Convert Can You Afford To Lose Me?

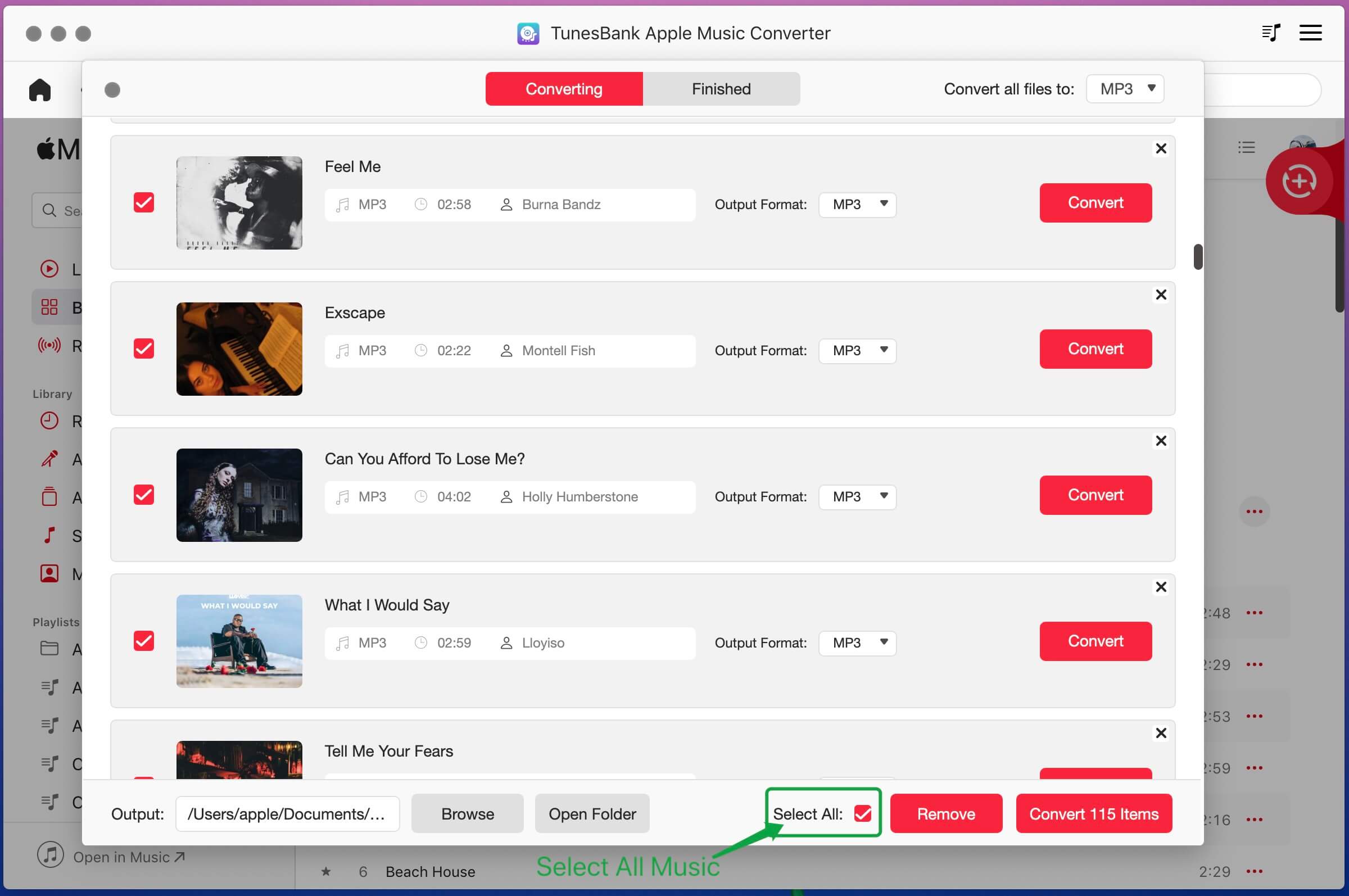click(x=1096, y=495)
